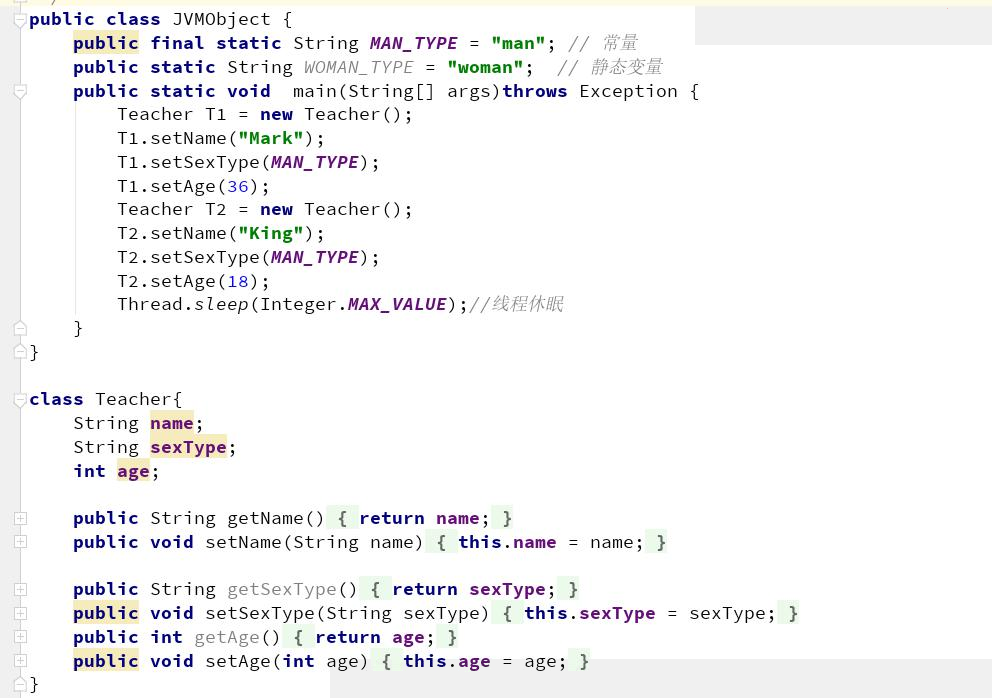The width and height of the screenshot is (992, 698).
Task: Expand the folded getSexType() method
Action: click(20, 590)
